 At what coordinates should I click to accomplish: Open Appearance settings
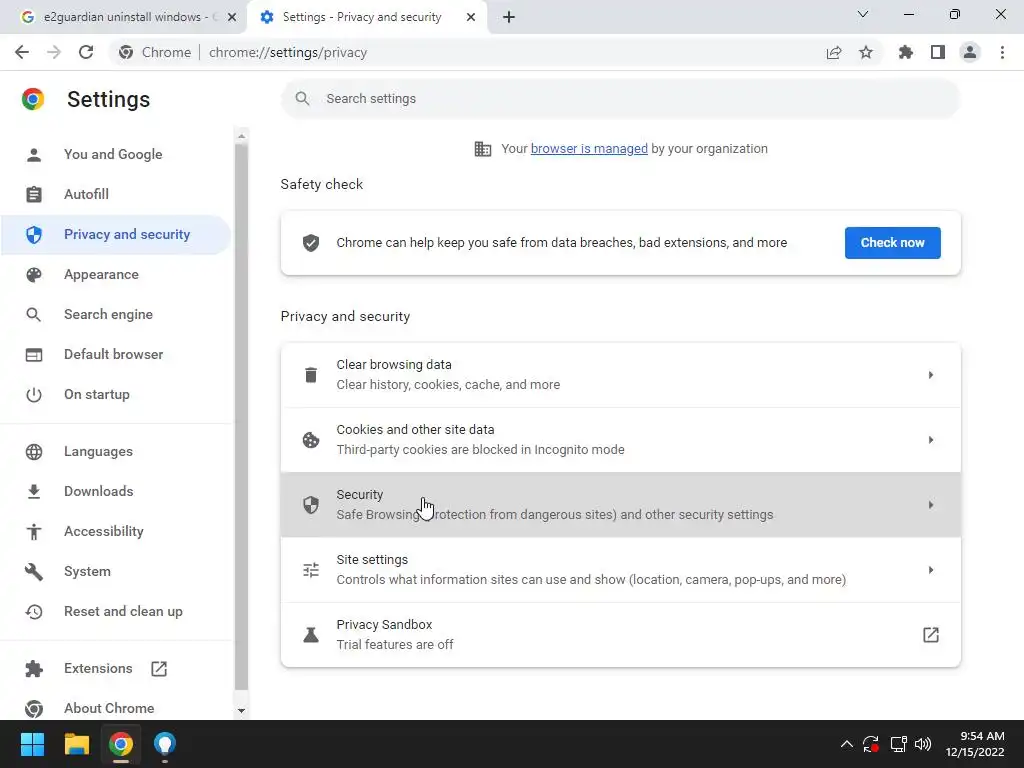point(115,274)
